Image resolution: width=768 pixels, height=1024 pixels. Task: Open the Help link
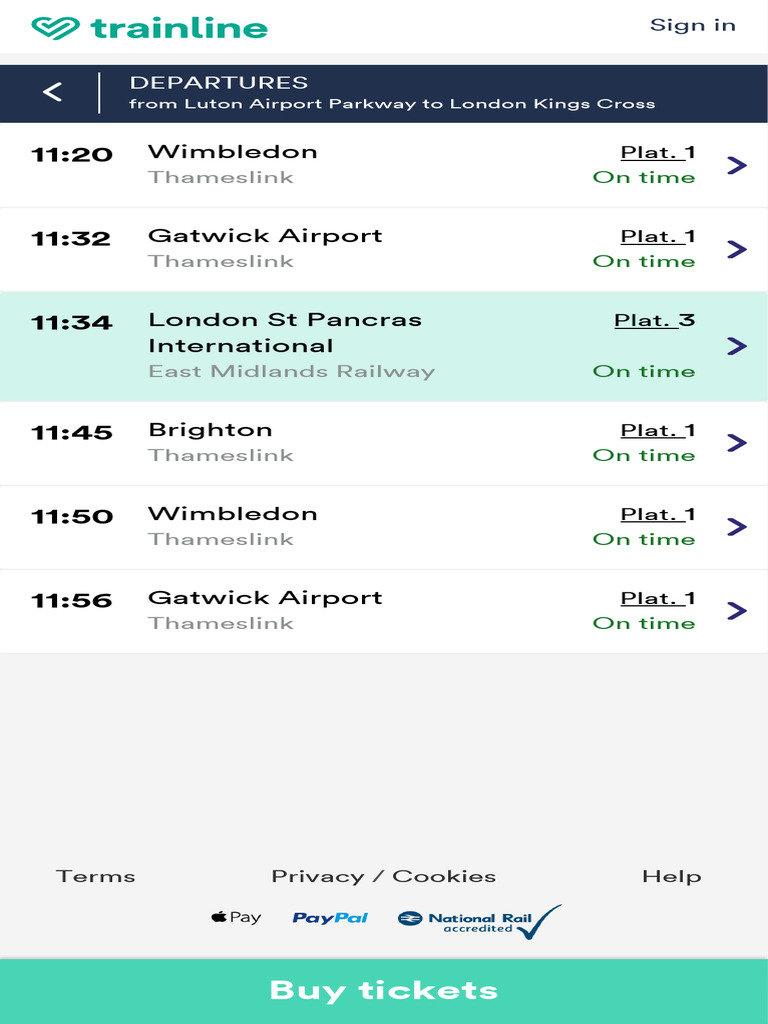pyautogui.click(x=672, y=876)
